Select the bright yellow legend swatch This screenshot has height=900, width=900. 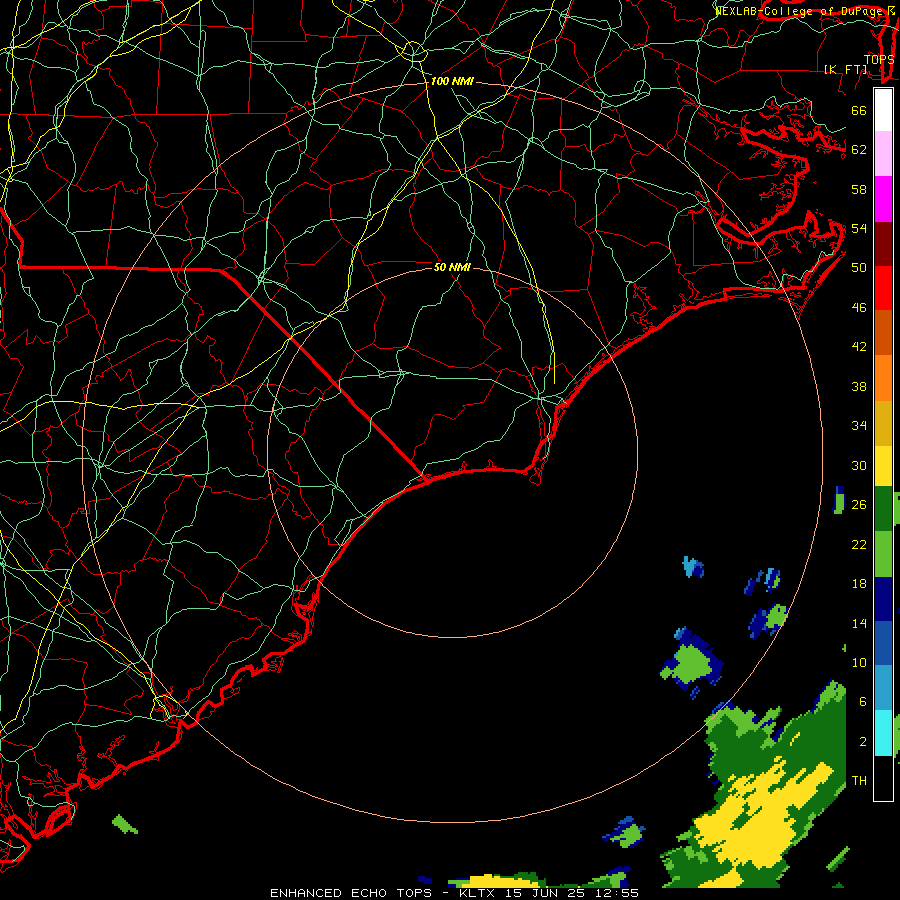[883, 466]
